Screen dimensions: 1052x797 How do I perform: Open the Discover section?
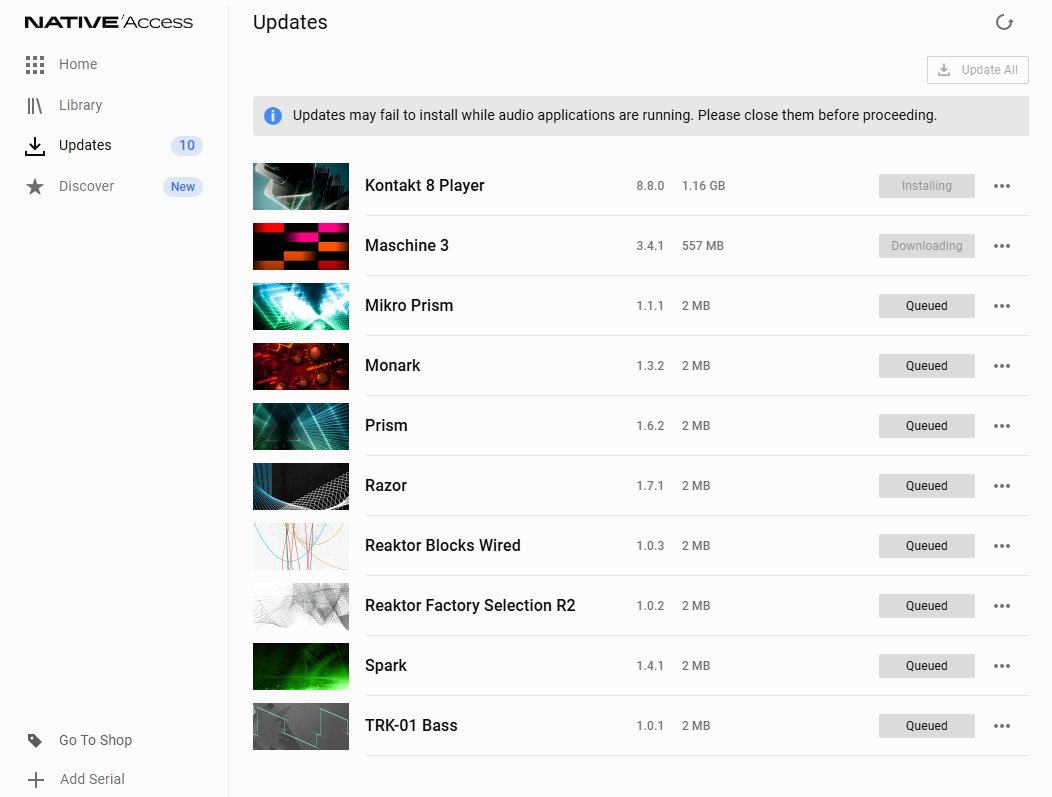[87, 187]
